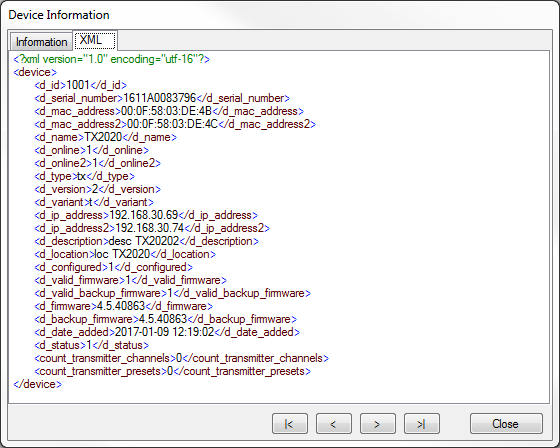Select the XML tab
Screen dimensions: 560x448
click(x=95, y=40)
